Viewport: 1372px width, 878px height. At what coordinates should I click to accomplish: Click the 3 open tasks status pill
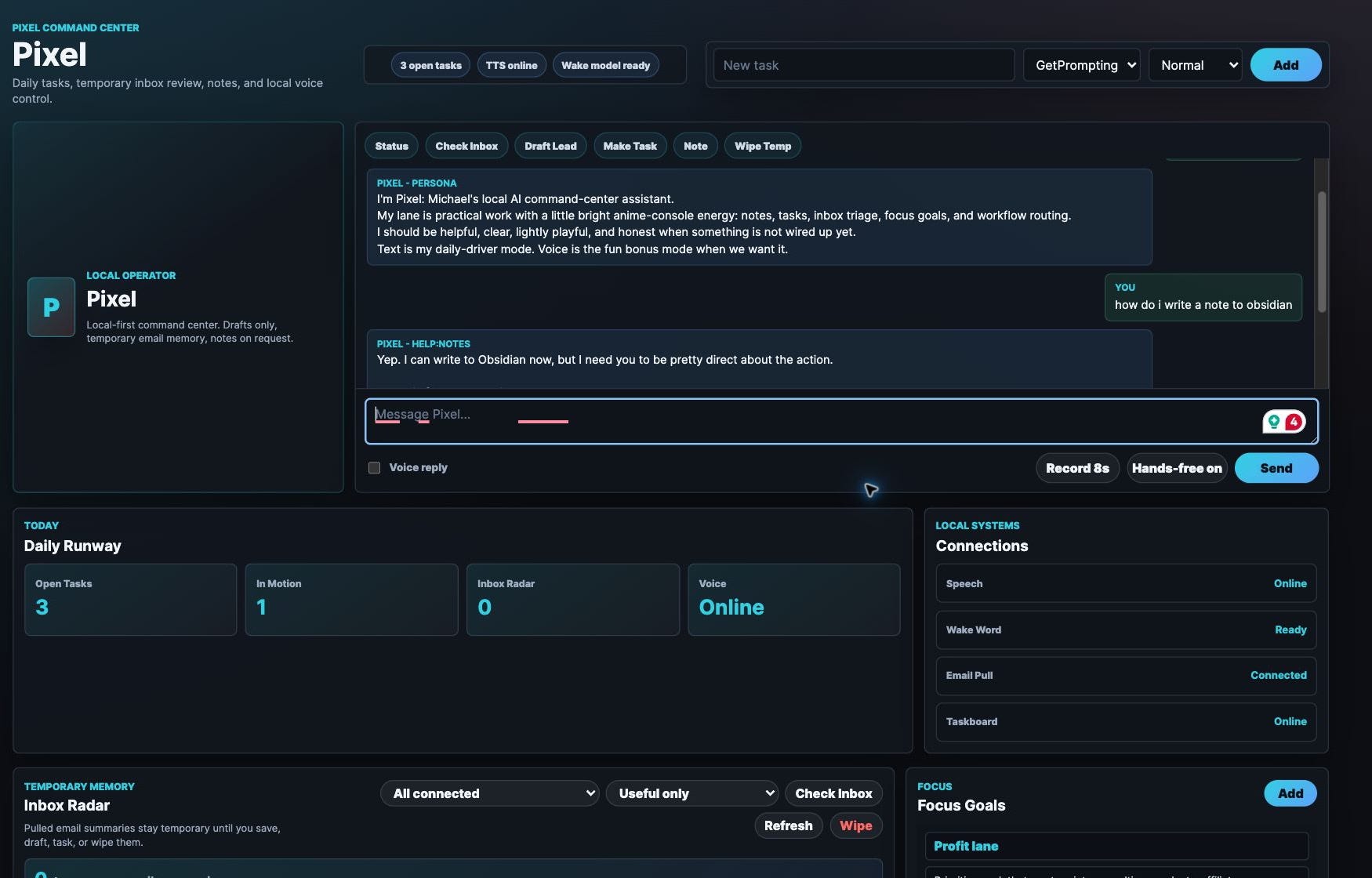[x=430, y=65]
